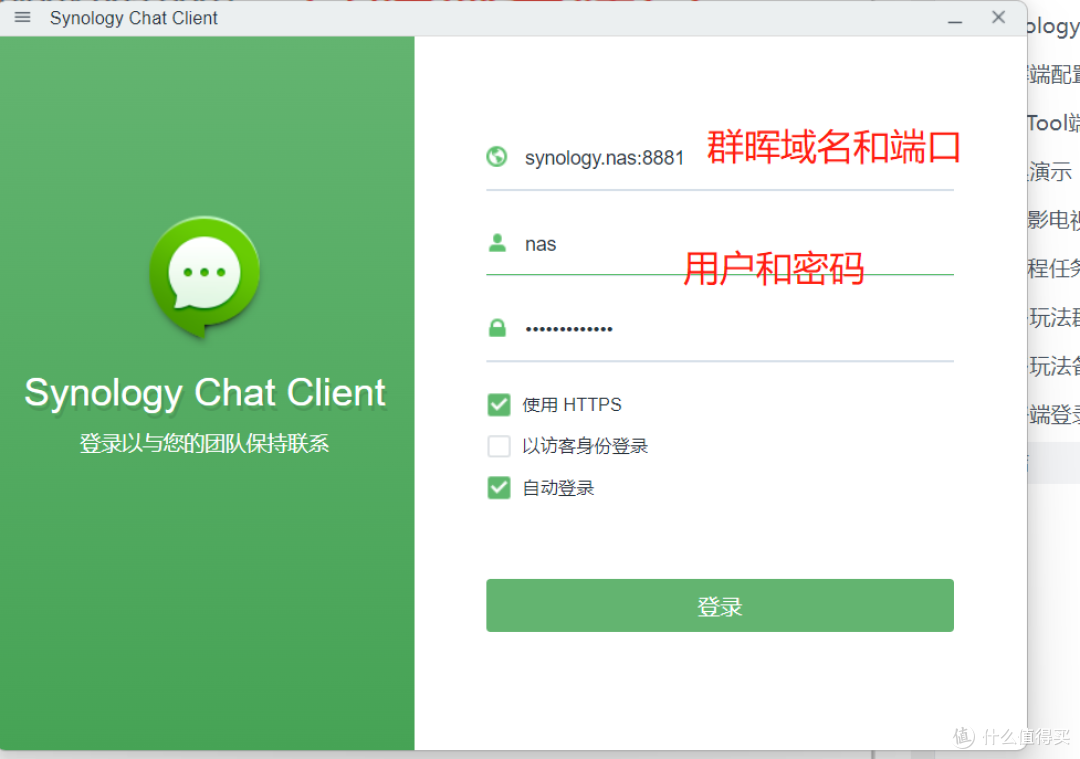Click the green checkmark on 使用 HTTPS
The width and height of the screenshot is (1080, 759).
(499, 404)
